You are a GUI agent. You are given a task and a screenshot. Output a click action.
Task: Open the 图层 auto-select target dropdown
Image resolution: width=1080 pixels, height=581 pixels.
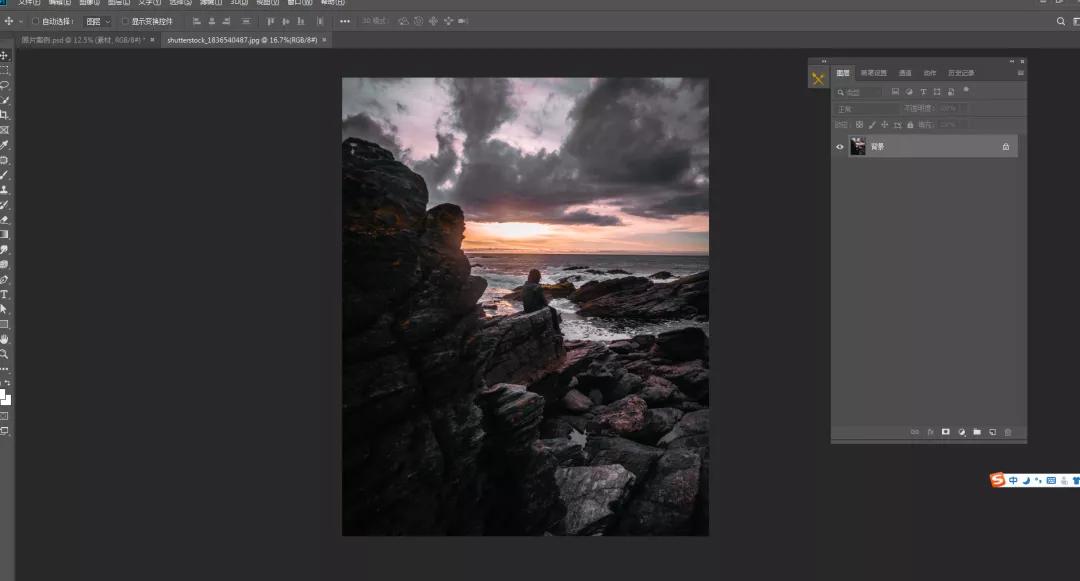pos(98,21)
